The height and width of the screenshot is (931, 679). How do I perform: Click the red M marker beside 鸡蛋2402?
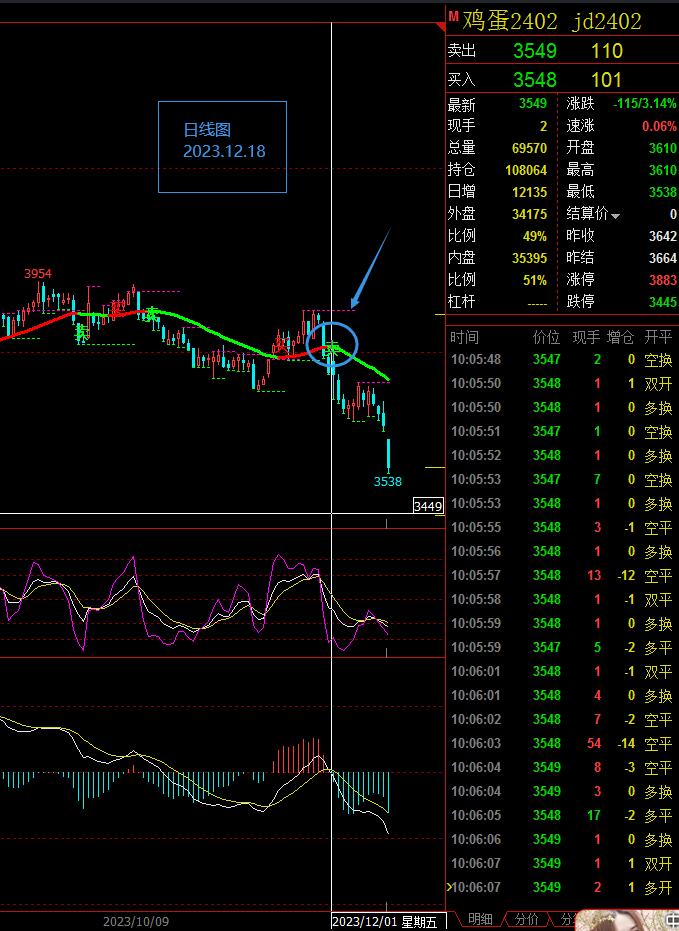click(453, 16)
